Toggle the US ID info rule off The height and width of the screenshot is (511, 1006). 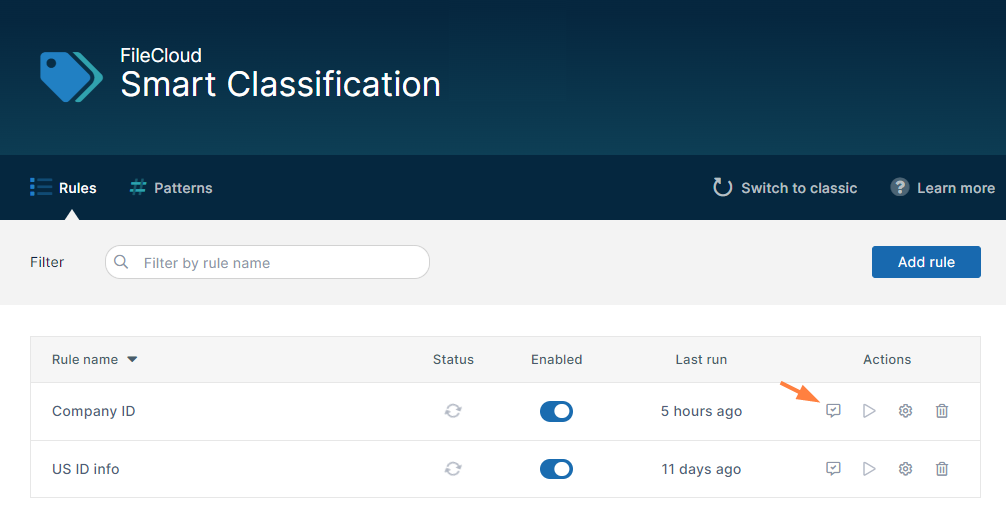click(556, 469)
